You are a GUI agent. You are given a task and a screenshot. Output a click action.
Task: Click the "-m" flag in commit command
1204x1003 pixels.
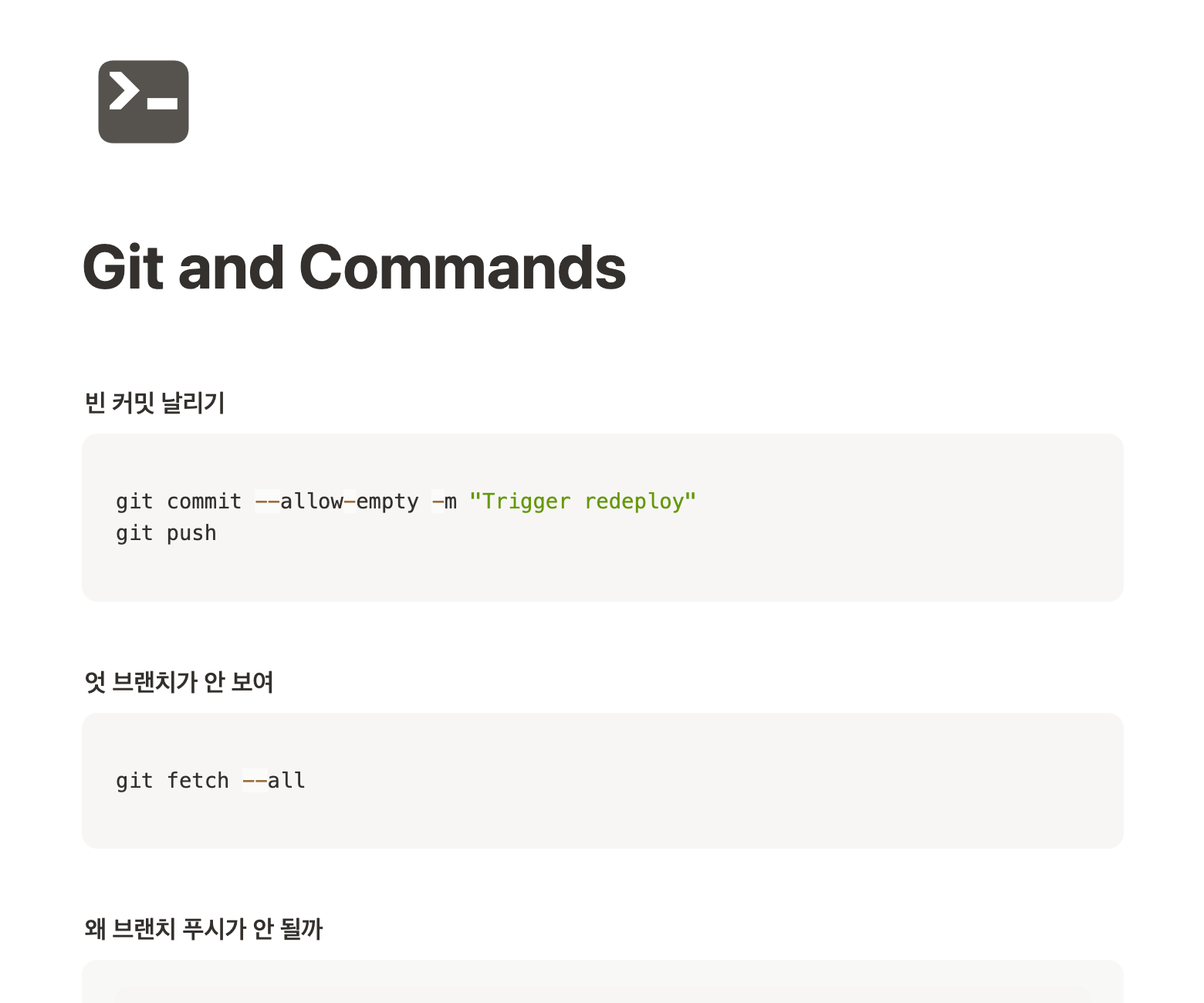click(445, 501)
